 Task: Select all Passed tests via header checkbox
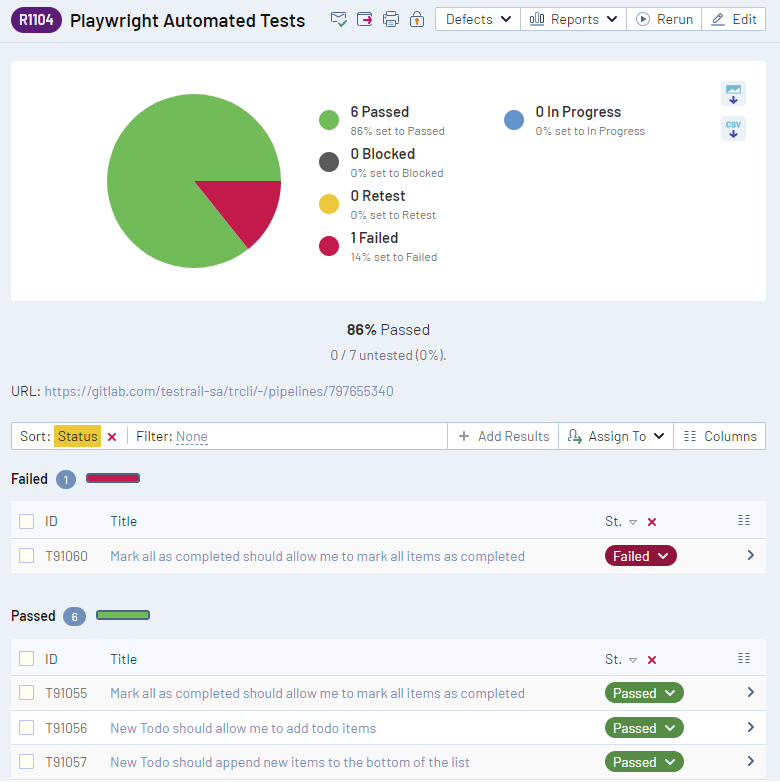27,659
